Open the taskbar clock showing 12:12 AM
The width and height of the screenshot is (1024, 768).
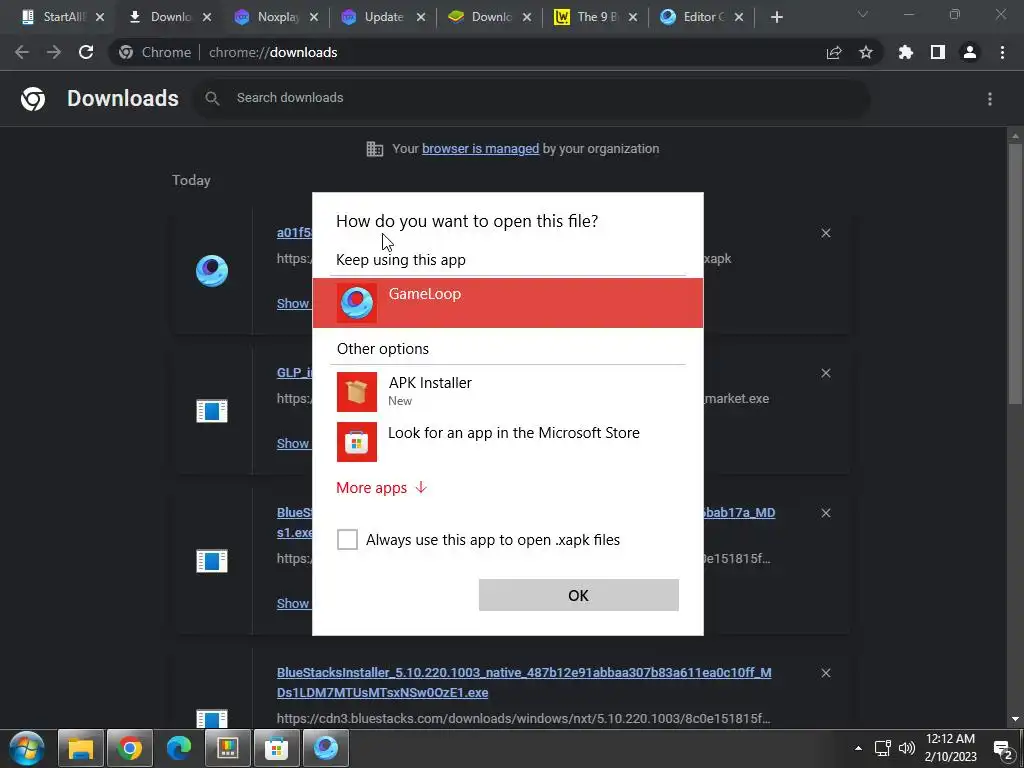pyautogui.click(x=951, y=748)
